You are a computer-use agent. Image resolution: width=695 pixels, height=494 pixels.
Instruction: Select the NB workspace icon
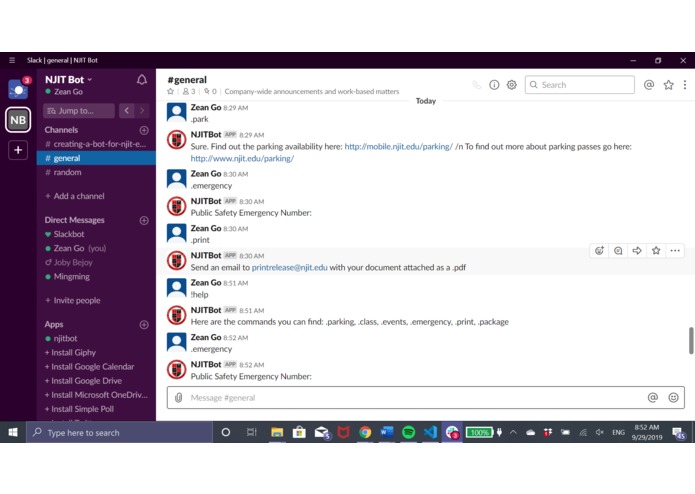pos(18,120)
